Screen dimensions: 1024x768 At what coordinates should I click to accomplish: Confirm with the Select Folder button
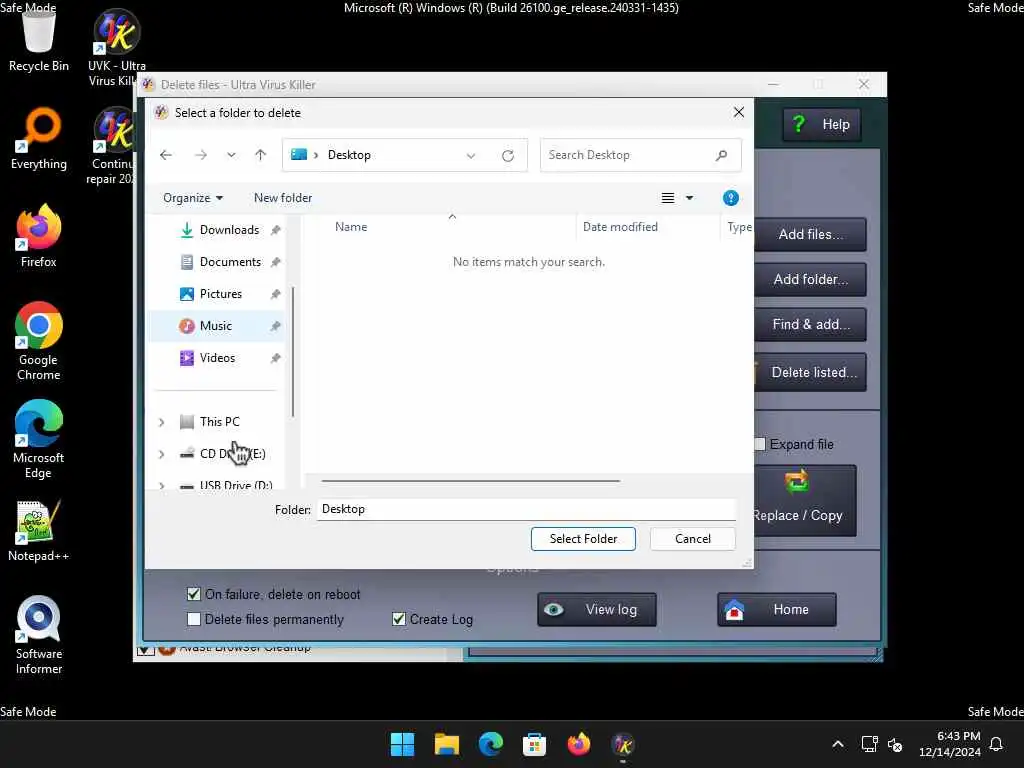point(583,539)
